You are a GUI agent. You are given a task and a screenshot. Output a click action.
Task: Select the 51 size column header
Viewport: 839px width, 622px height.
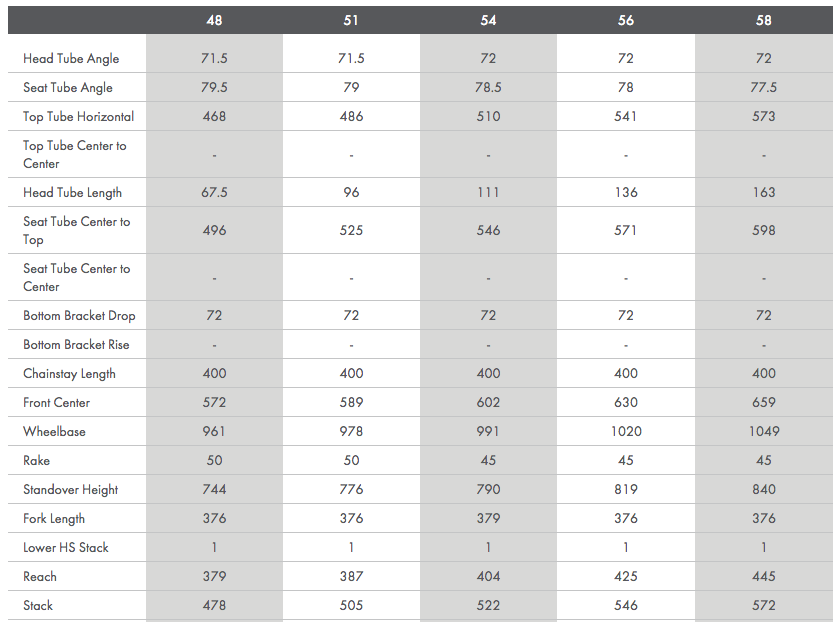(x=351, y=20)
